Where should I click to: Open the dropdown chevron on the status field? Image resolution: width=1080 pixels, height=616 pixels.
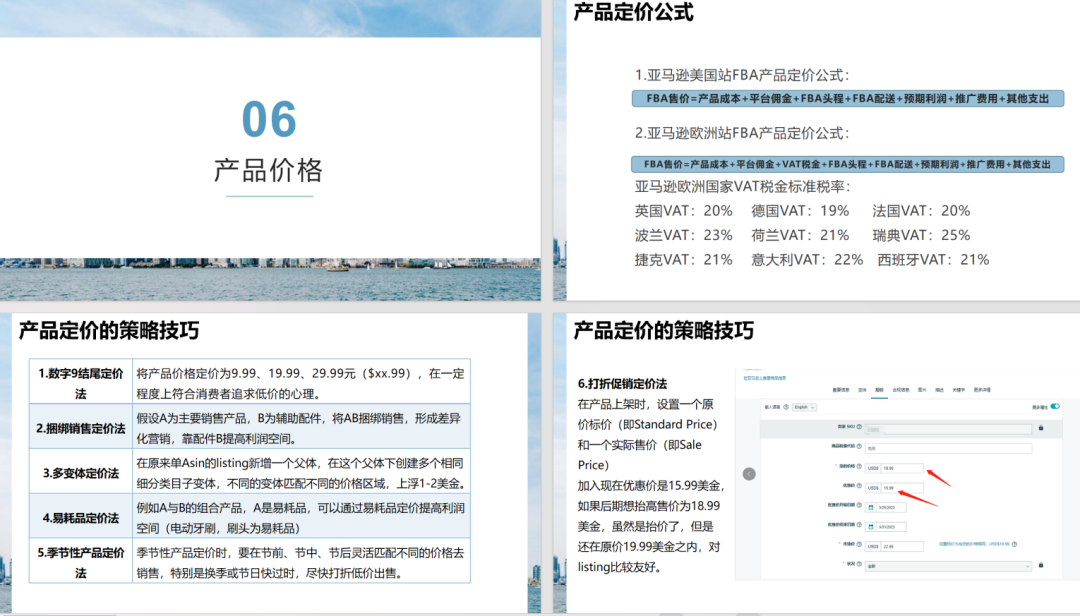pos(1029,565)
